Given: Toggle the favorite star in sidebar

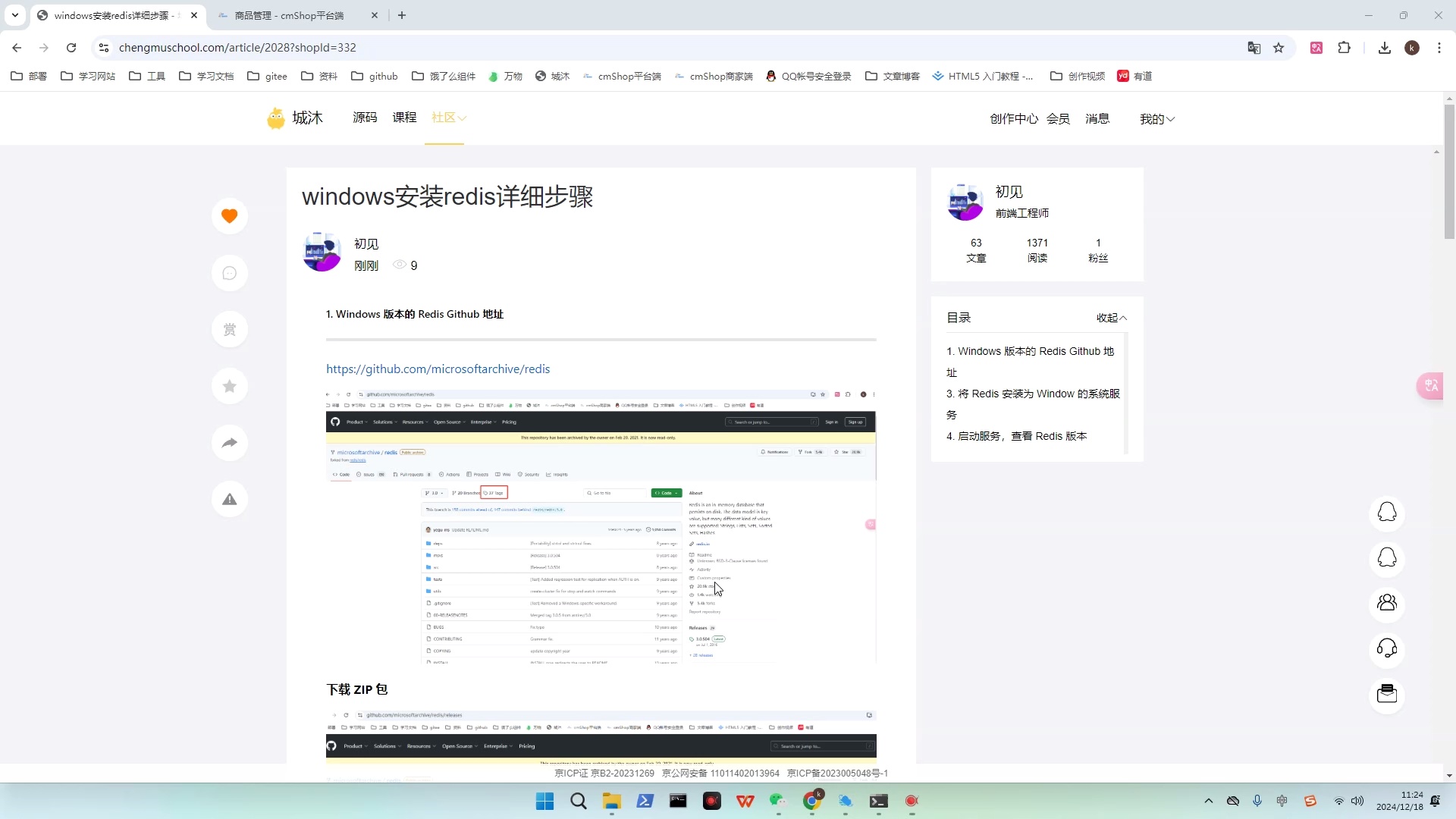Looking at the screenshot, I should (x=229, y=386).
